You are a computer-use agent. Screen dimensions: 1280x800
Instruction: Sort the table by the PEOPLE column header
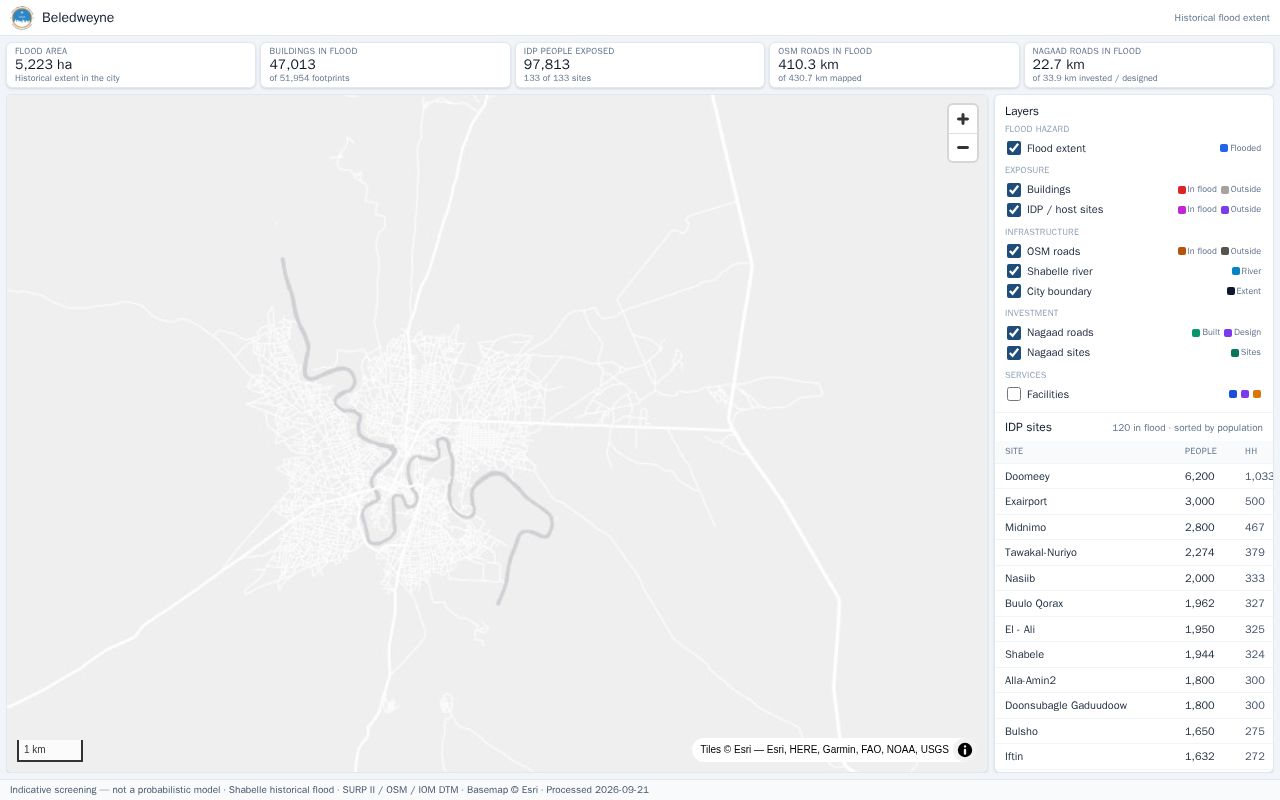click(x=1200, y=451)
